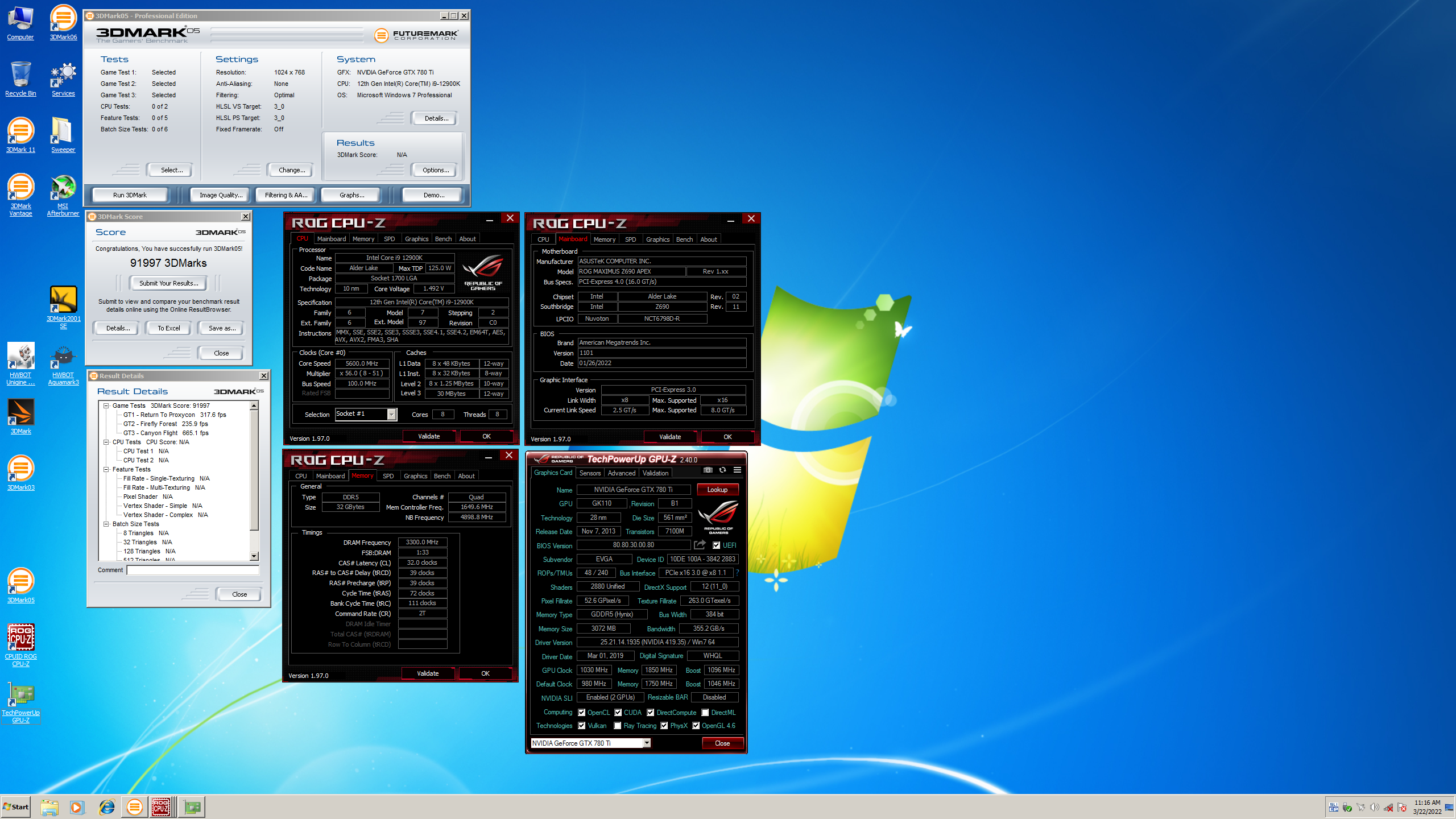Open TechPowerUp GPU-Z desktop shortcut
The width and height of the screenshot is (1456, 819).
coord(20,702)
